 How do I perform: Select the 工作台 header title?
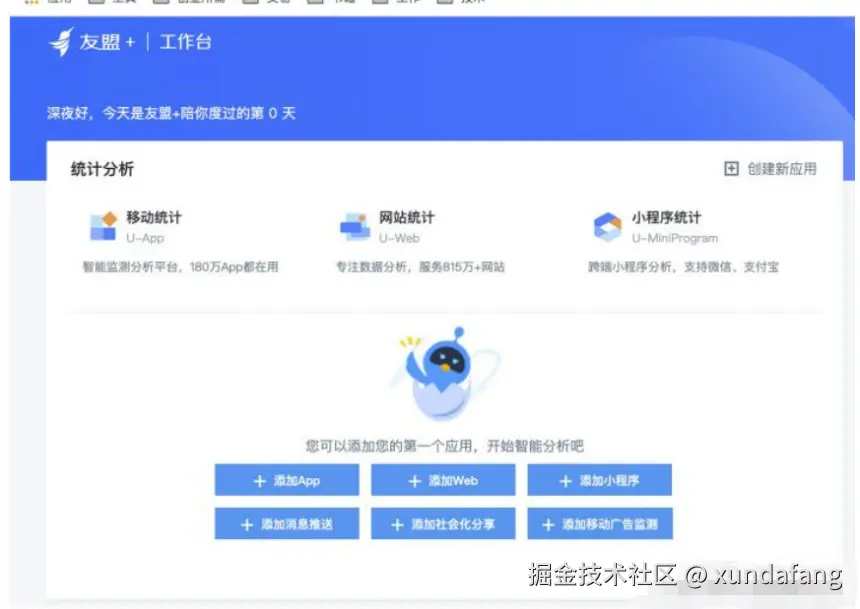[x=185, y=42]
